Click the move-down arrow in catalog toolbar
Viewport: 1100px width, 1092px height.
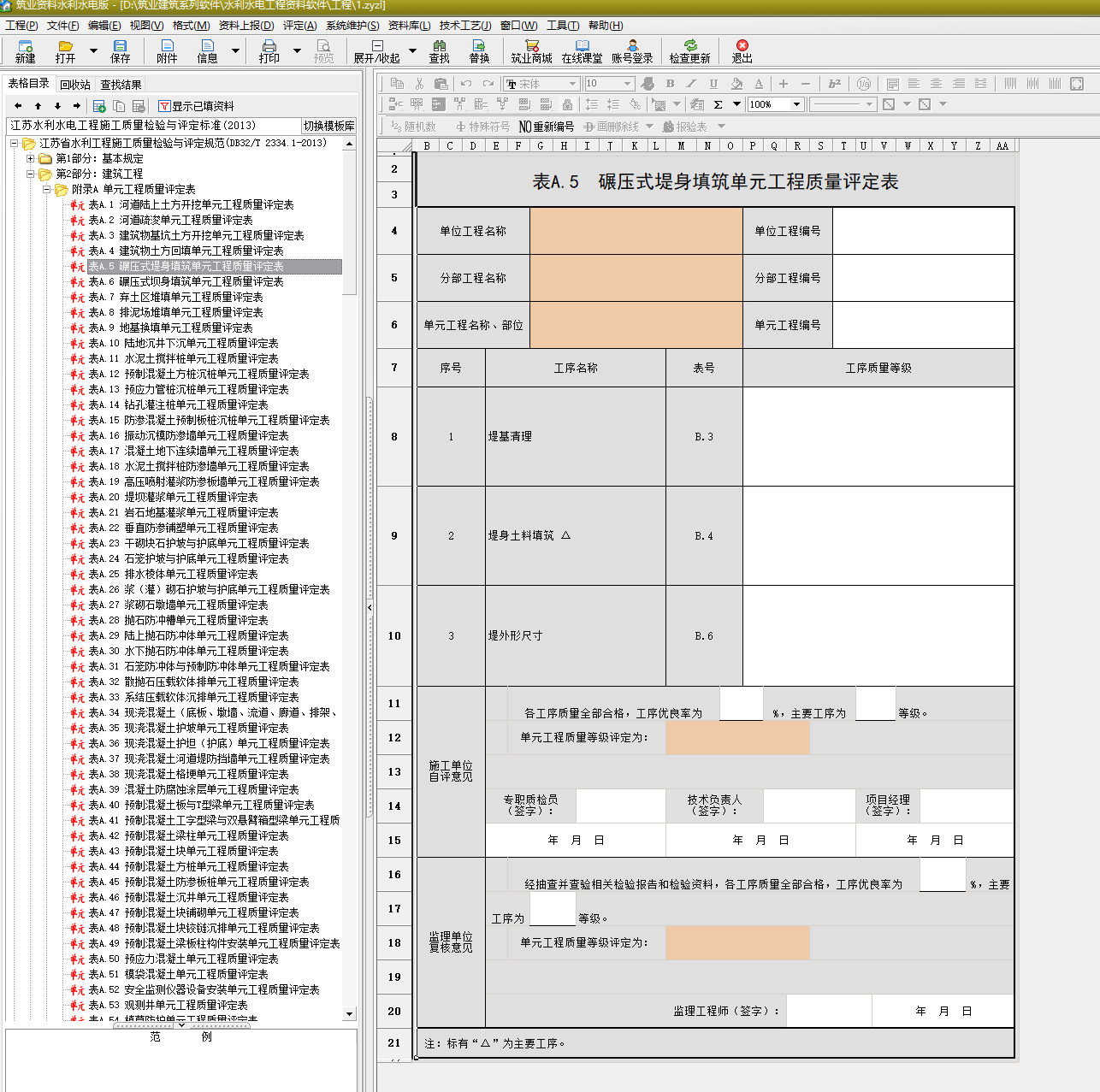[x=57, y=106]
